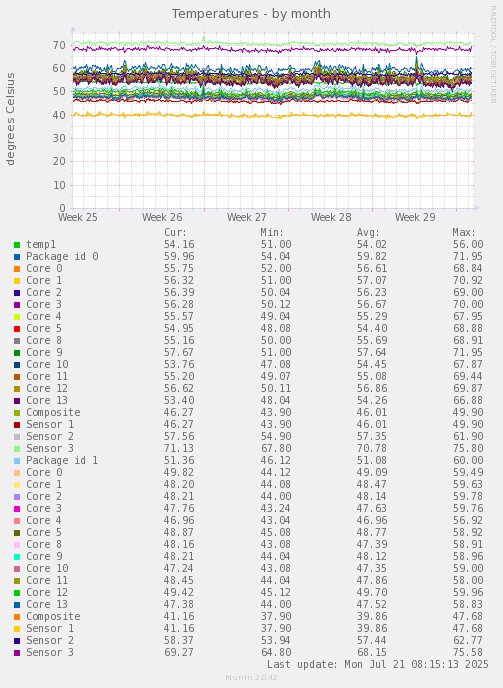Click temp1 current value 54.16
Screen dimensions: 503x688
(x=179, y=244)
